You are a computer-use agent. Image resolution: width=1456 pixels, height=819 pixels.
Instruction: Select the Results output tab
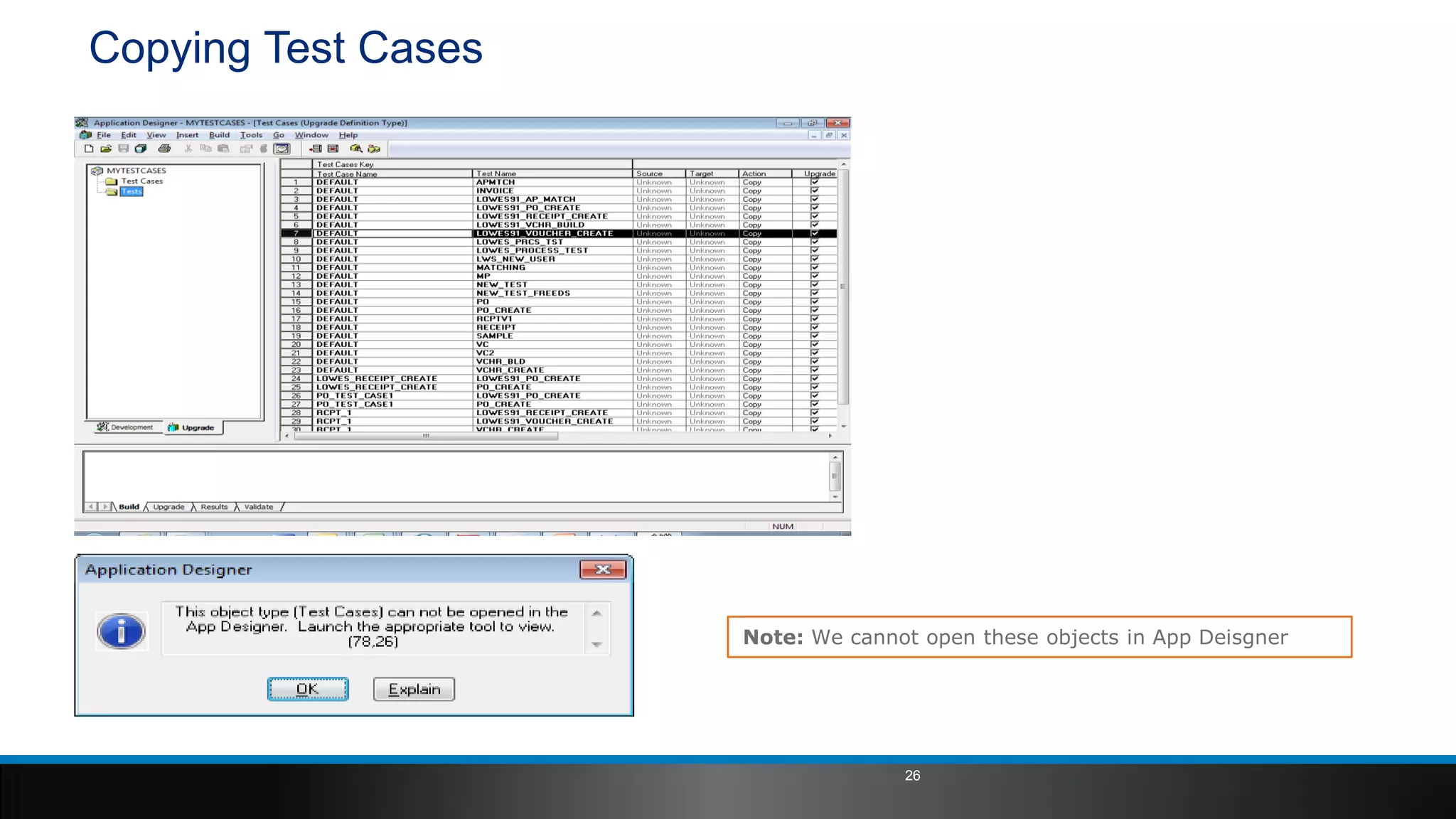click(214, 507)
